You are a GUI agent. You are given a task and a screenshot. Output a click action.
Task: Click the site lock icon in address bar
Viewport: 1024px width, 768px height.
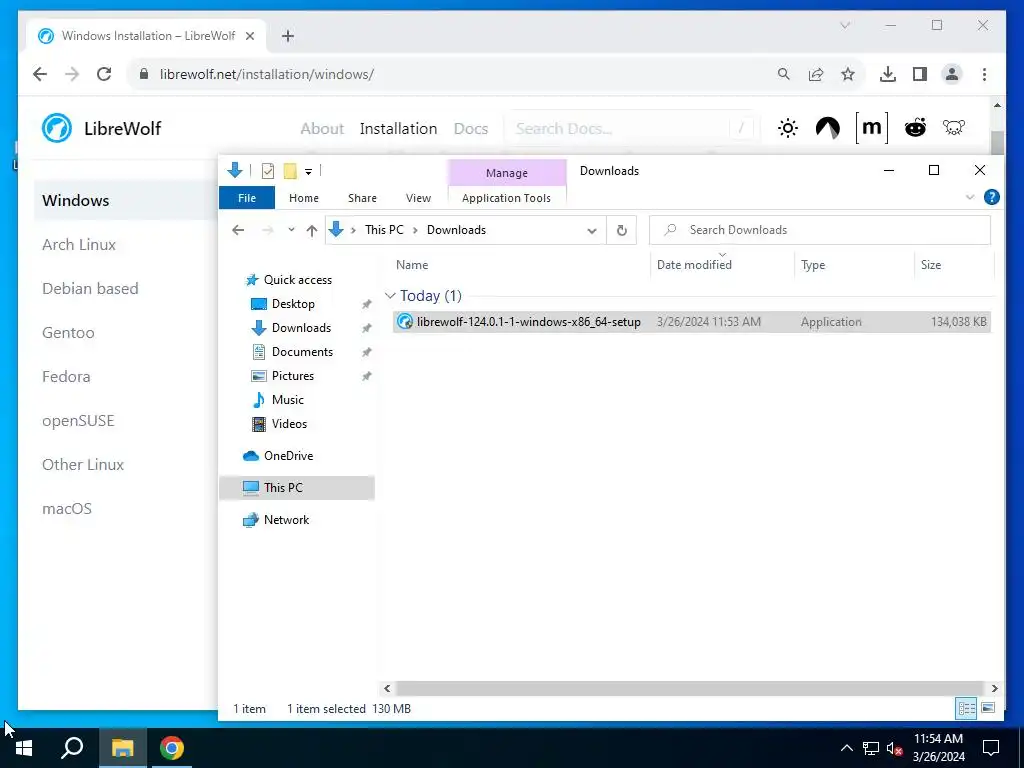(x=144, y=74)
